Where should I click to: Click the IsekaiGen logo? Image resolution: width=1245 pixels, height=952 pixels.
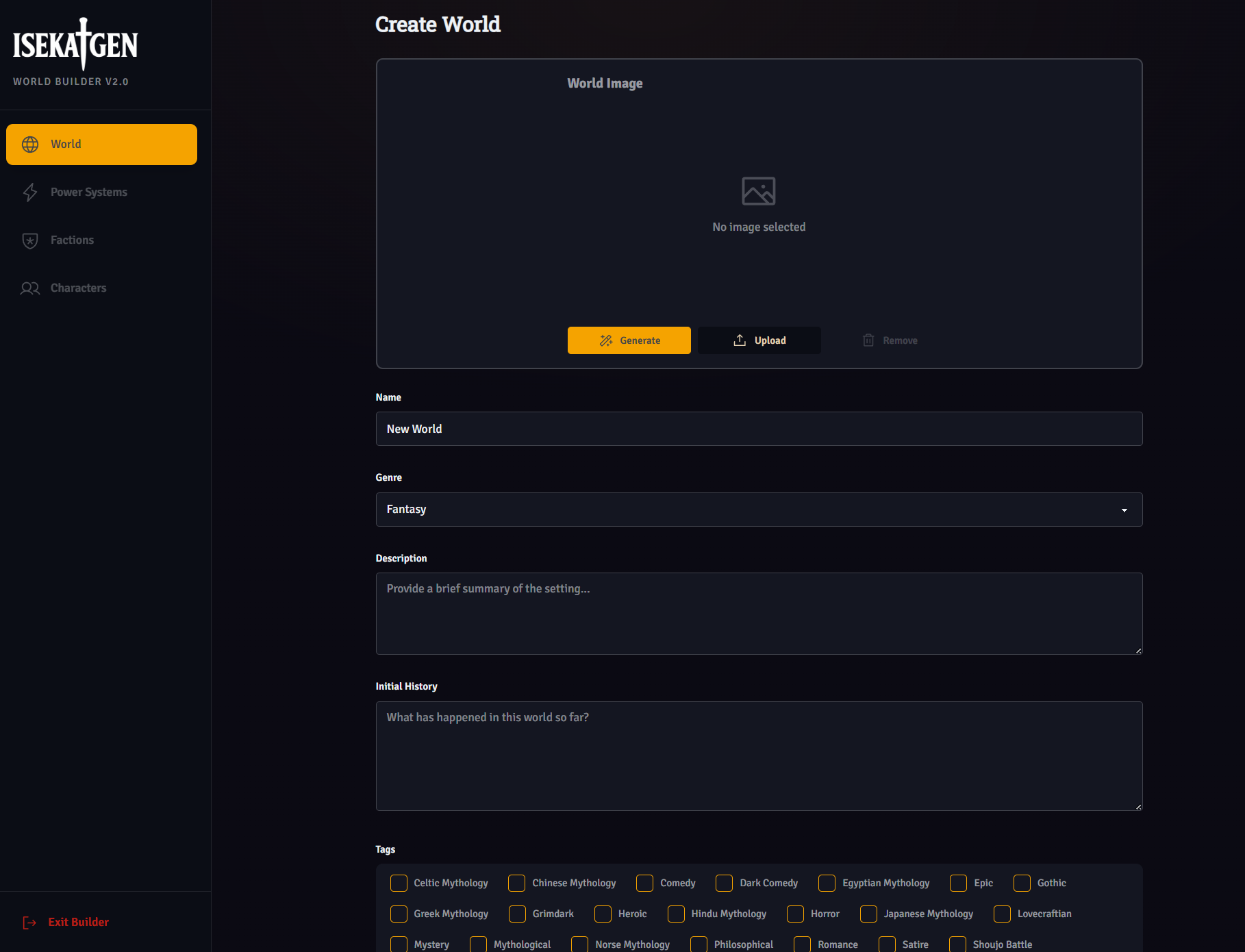point(75,45)
